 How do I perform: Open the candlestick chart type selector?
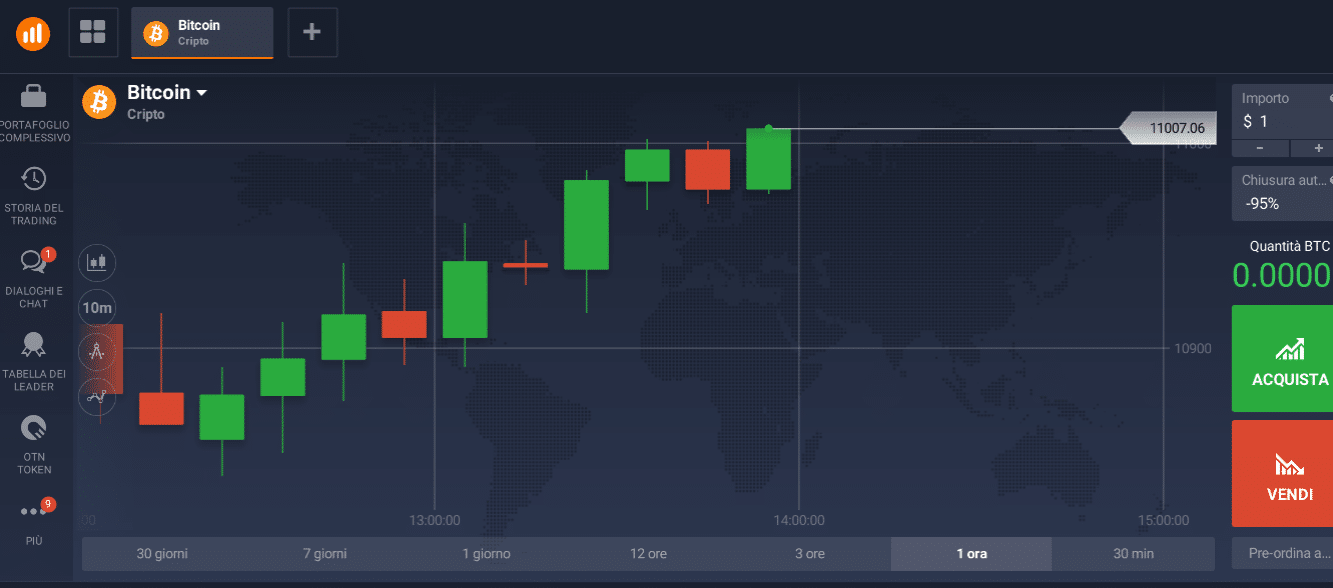point(97,263)
